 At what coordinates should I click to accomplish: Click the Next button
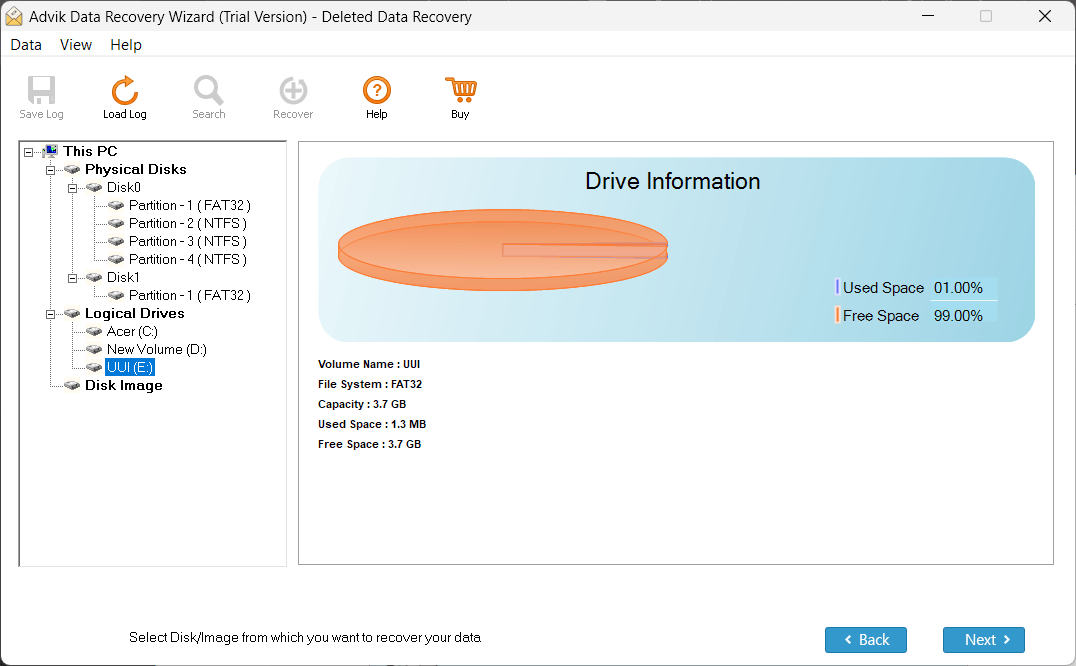pos(983,639)
